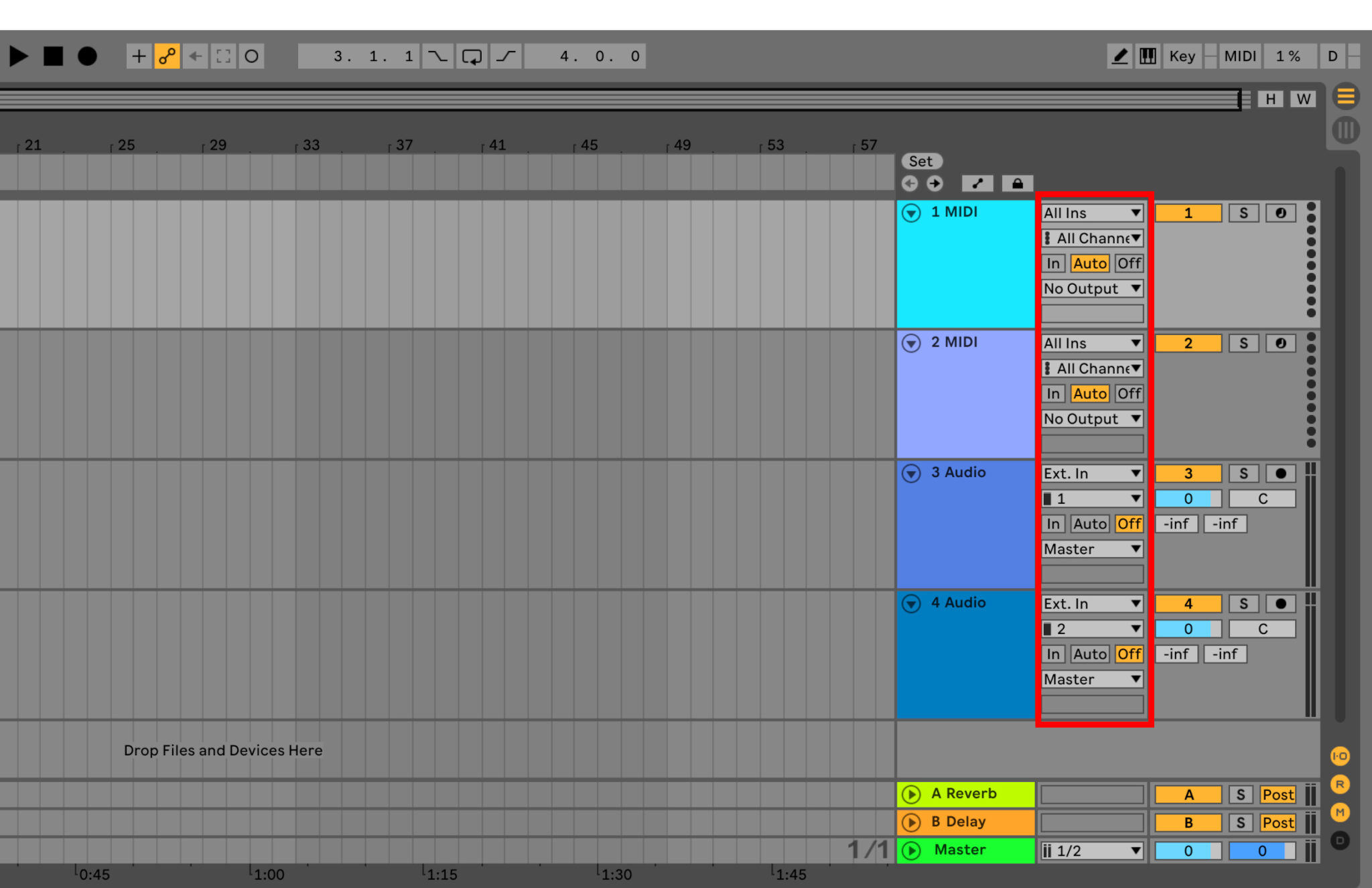Stop playback with the Stop button
The image size is (1372, 888).
(53, 56)
